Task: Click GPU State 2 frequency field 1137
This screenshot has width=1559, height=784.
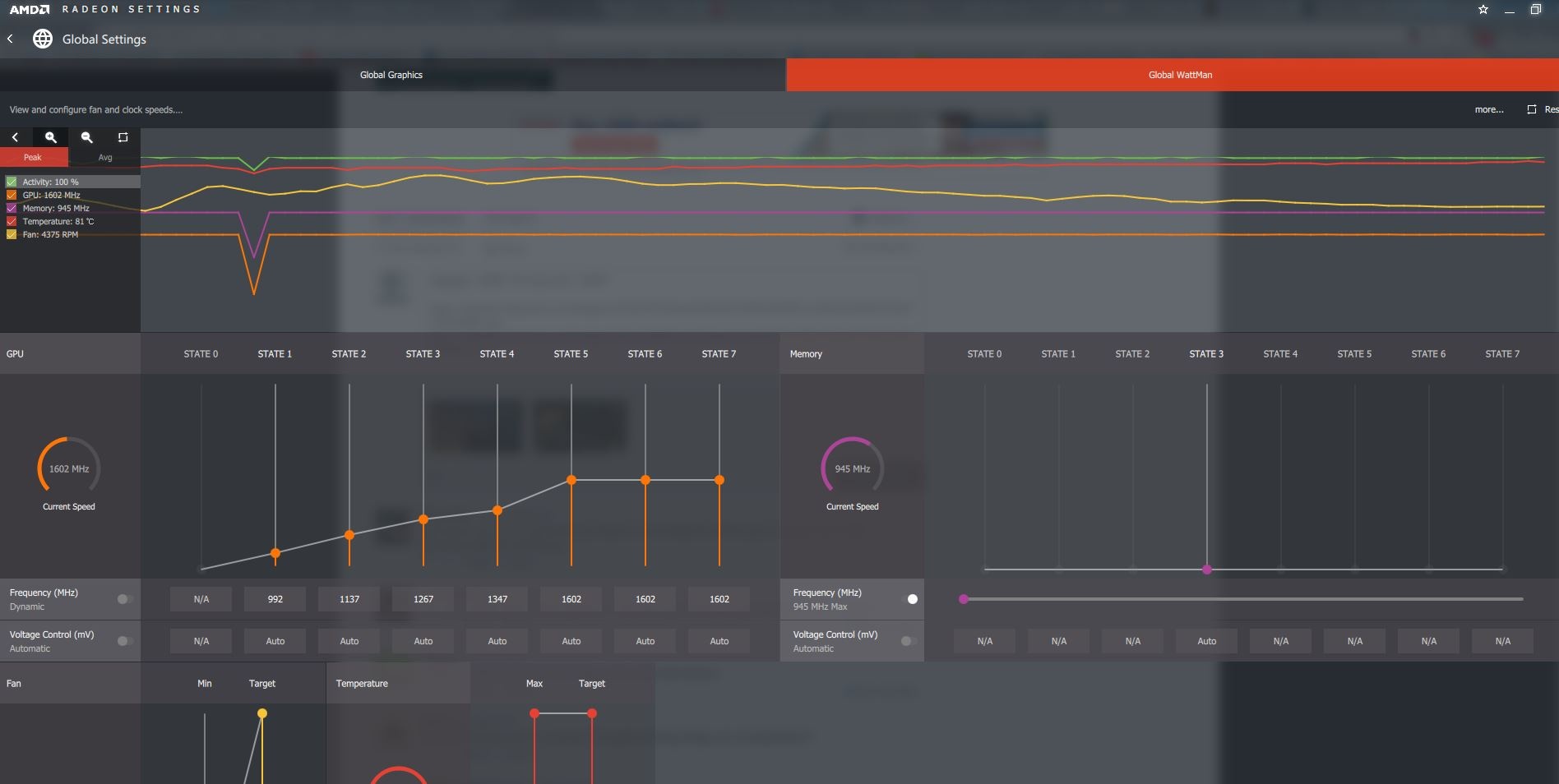Action: [349, 599]
